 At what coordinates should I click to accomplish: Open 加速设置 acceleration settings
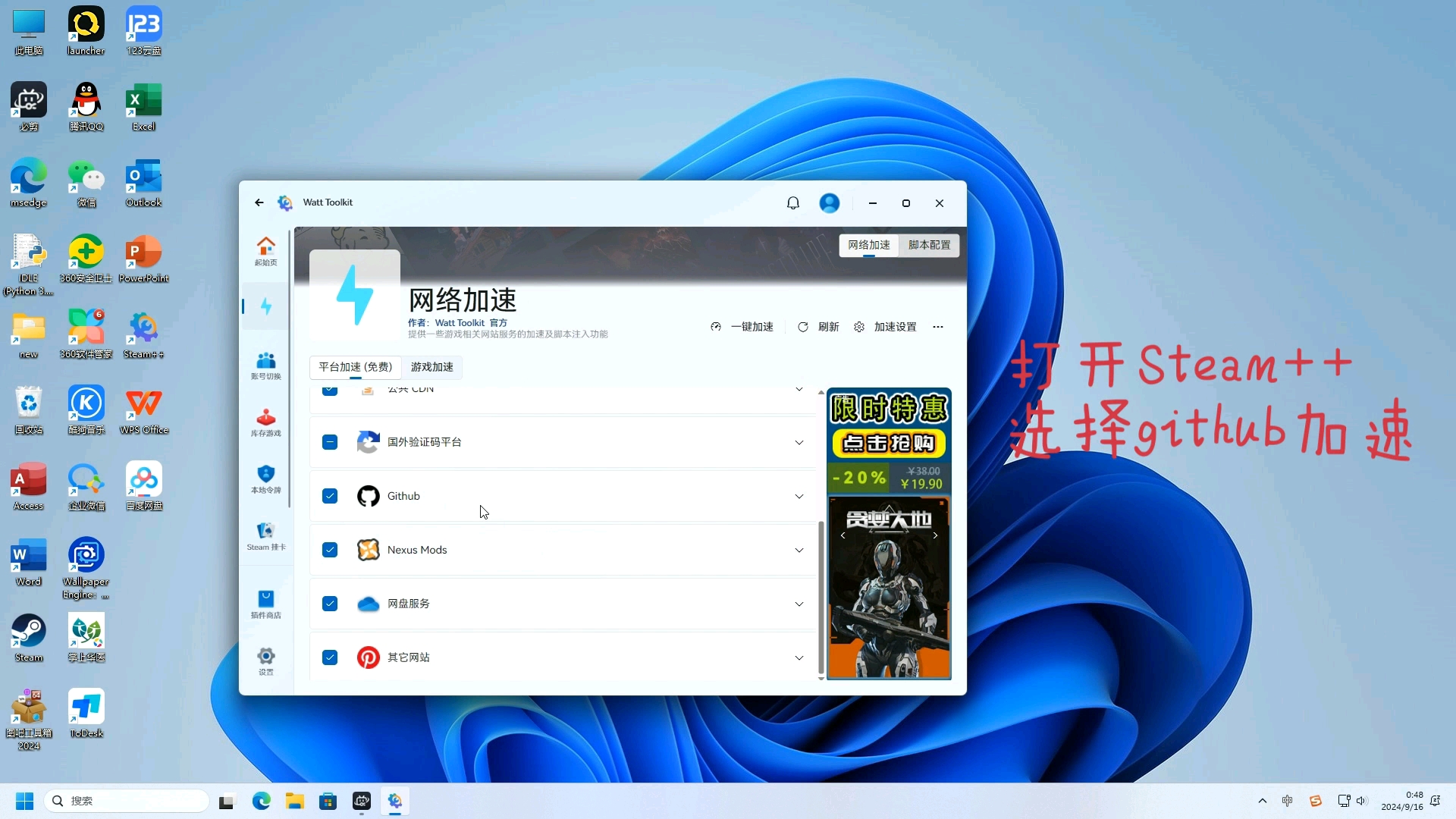[885, 327]
